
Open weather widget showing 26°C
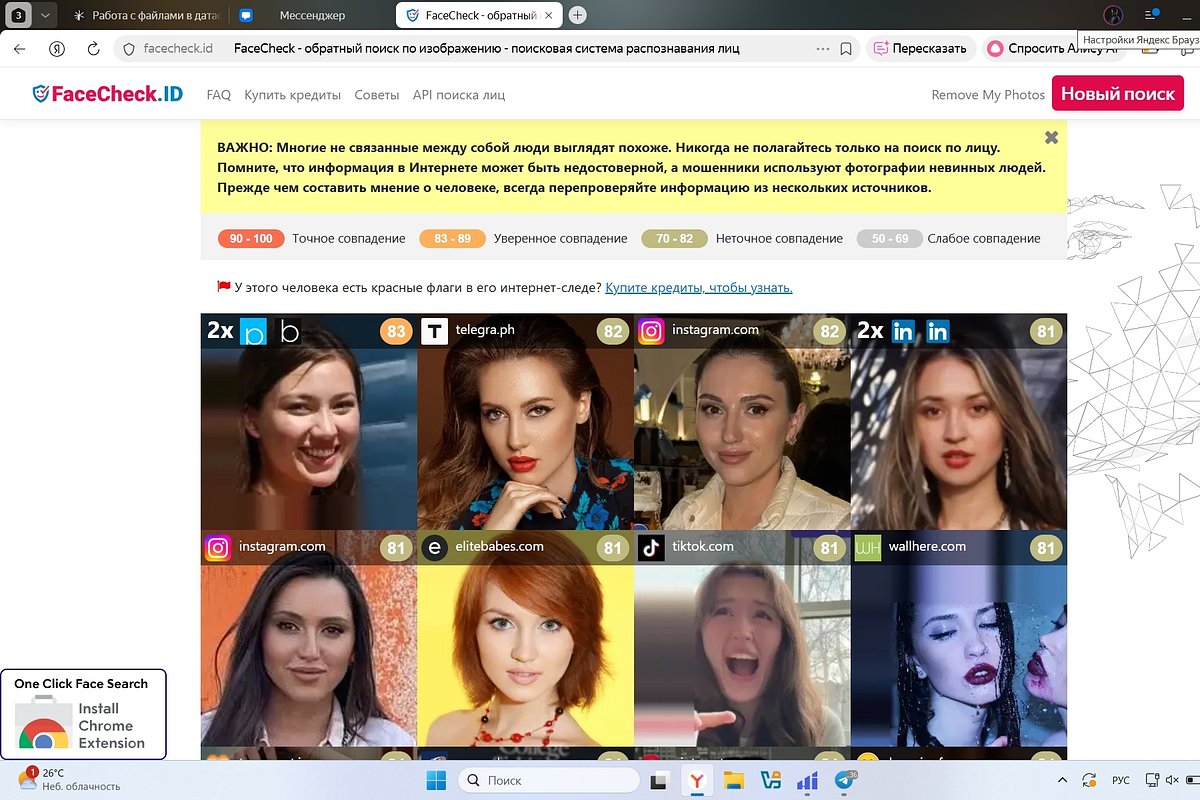point(70,780)
